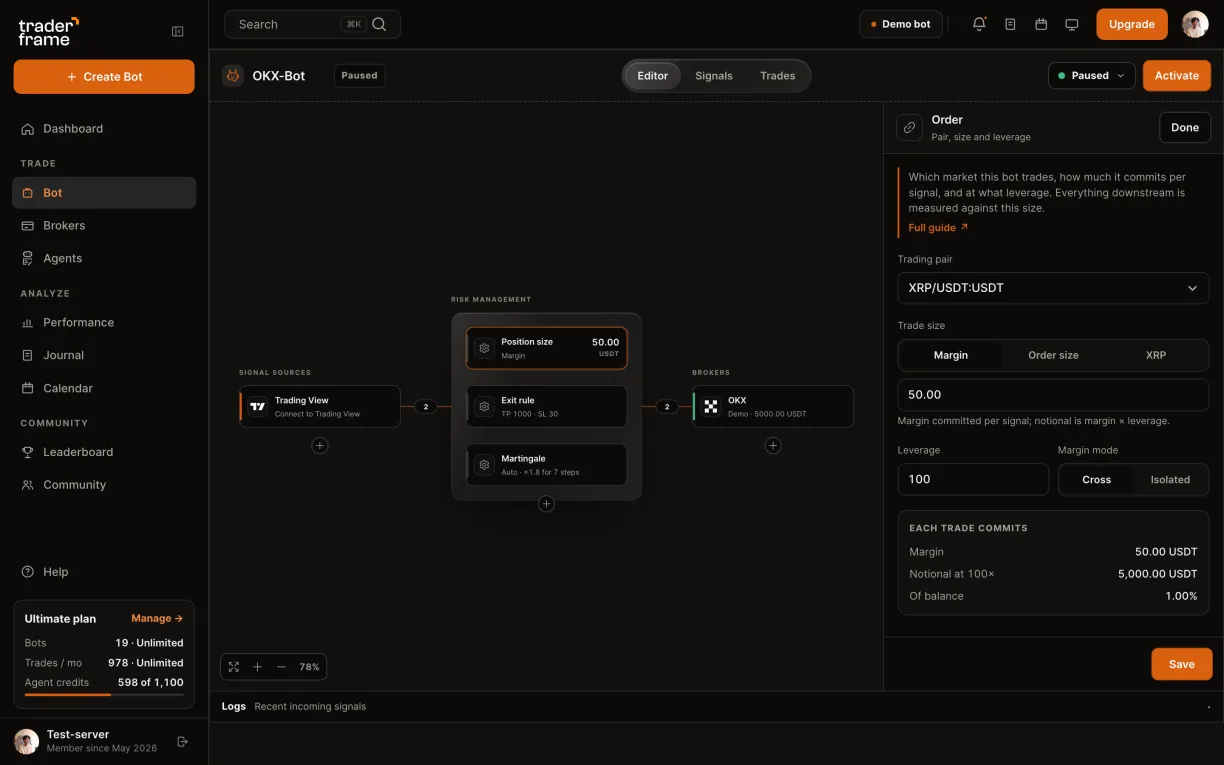Open the Paused status dropdown

[1091, 75]
